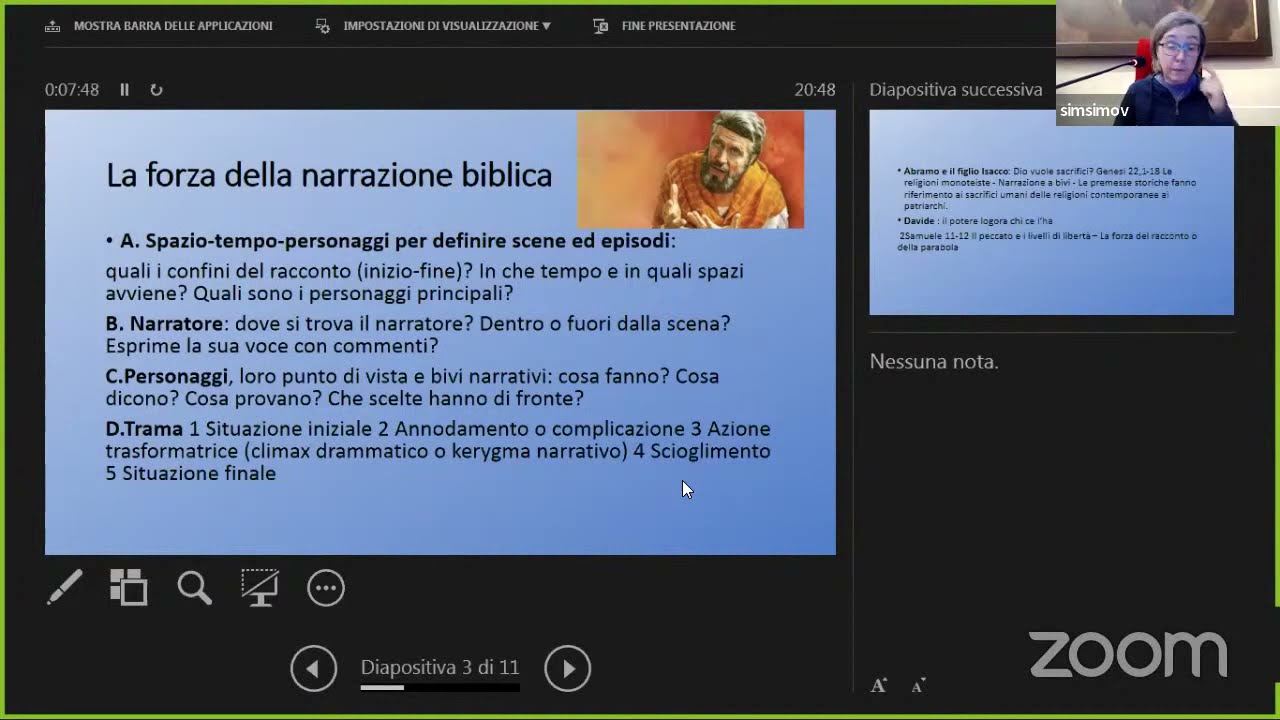Decrease notes text size
The image size is (1280, 720).
[918, 685]
